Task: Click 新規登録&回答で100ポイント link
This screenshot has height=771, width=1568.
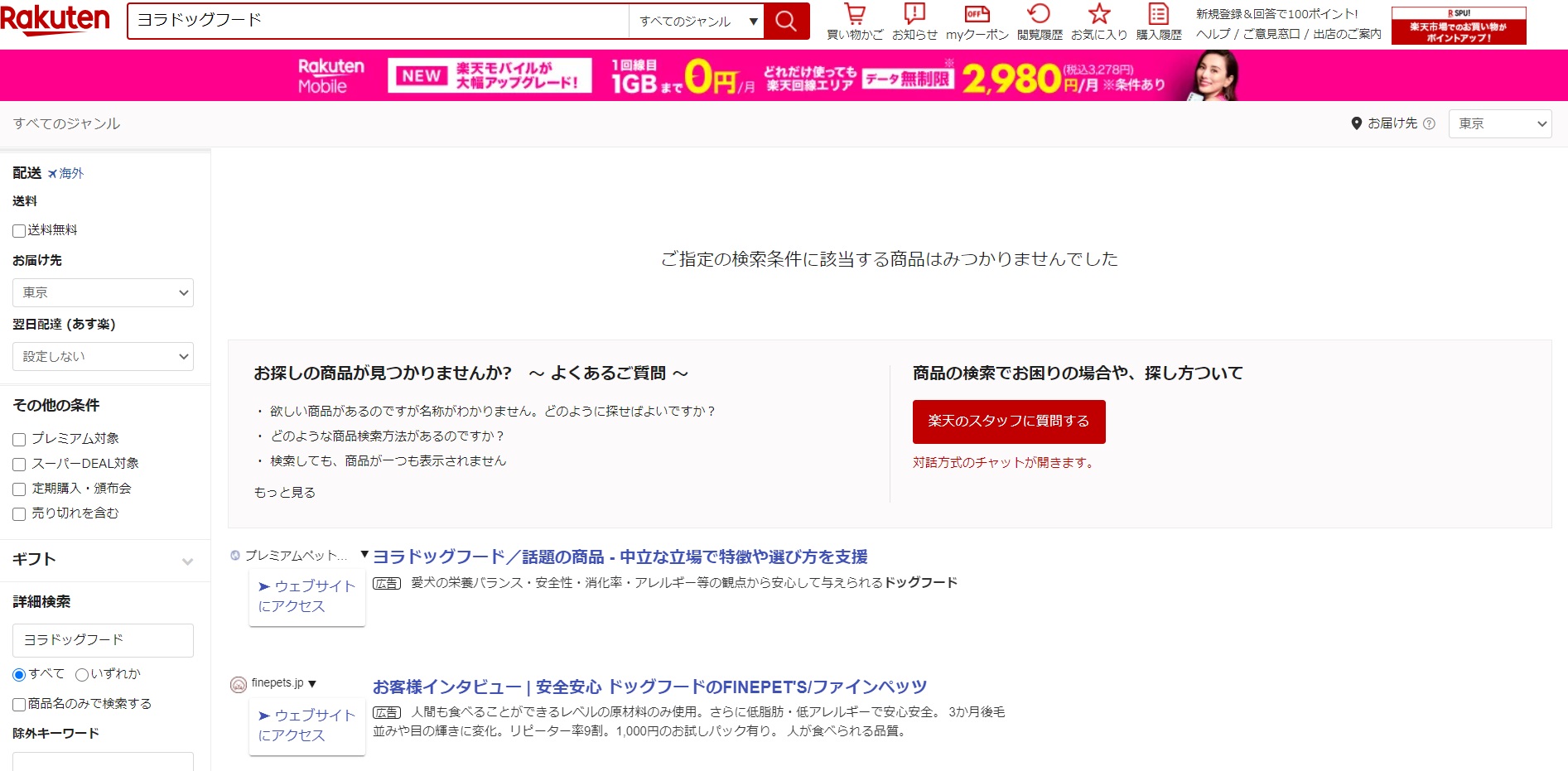Action: point(1277,14)
